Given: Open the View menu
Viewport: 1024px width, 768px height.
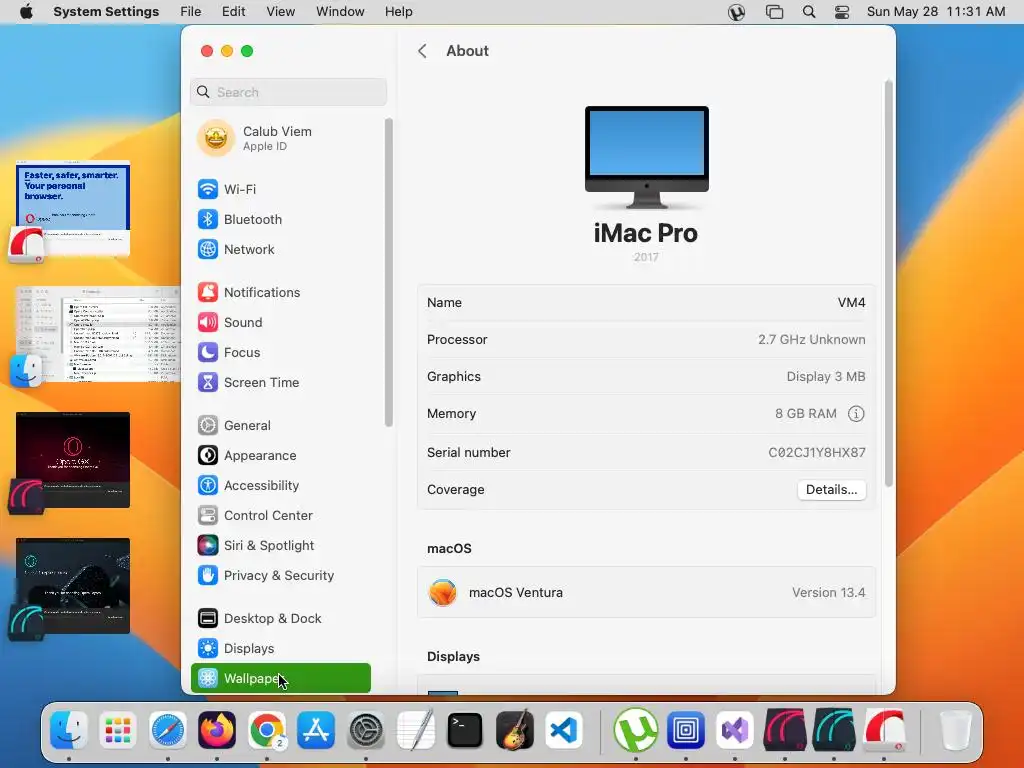Looking at the screenshot, I should pyautogui.click(x=280, y=12).
